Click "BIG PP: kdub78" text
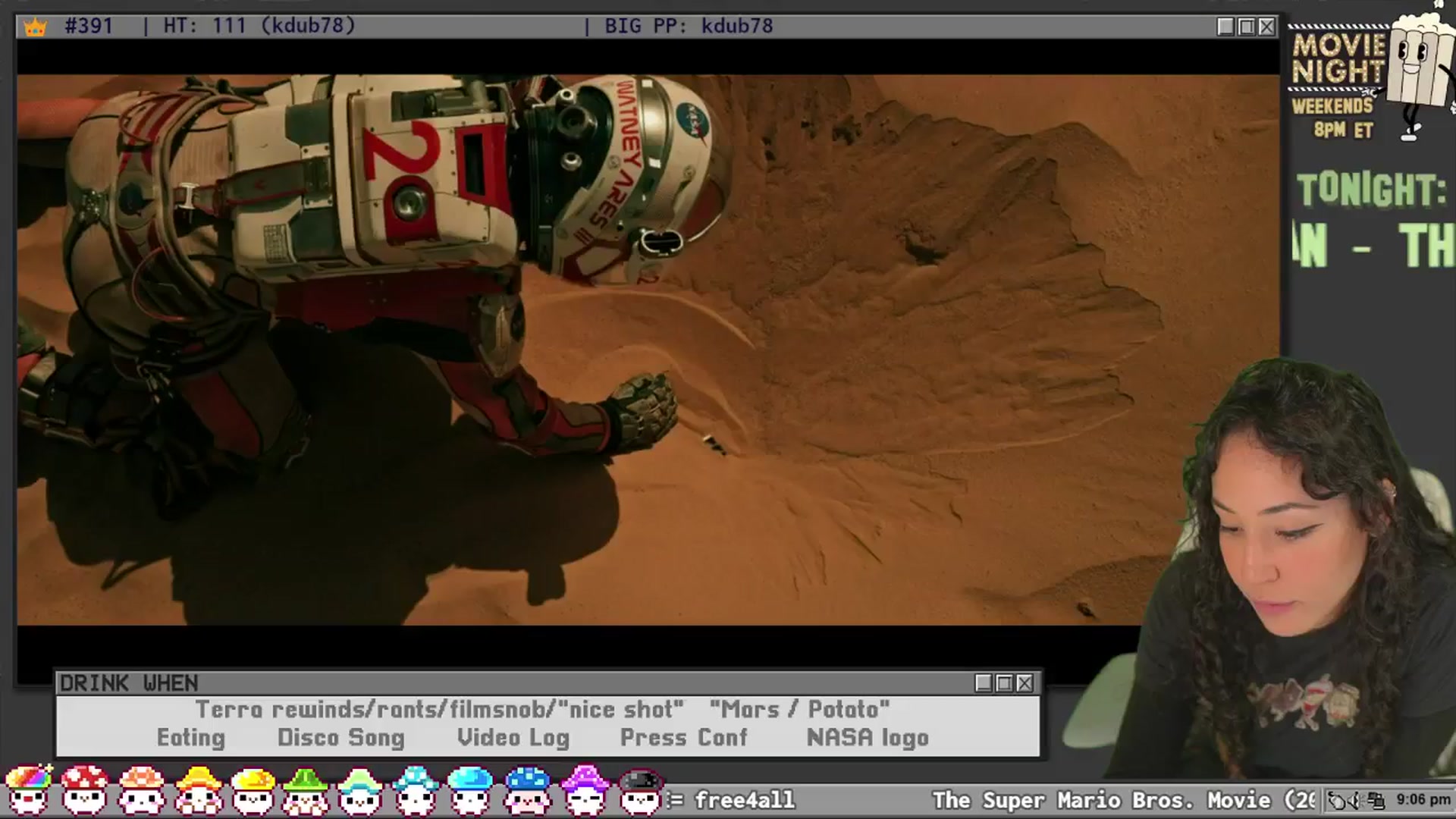 (x=689, y=26)
